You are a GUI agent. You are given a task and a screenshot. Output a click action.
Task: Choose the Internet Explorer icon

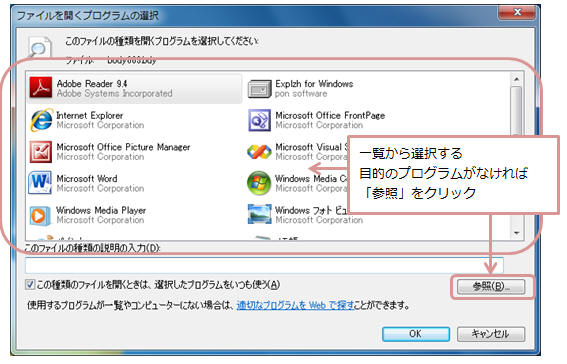[41, 120]
